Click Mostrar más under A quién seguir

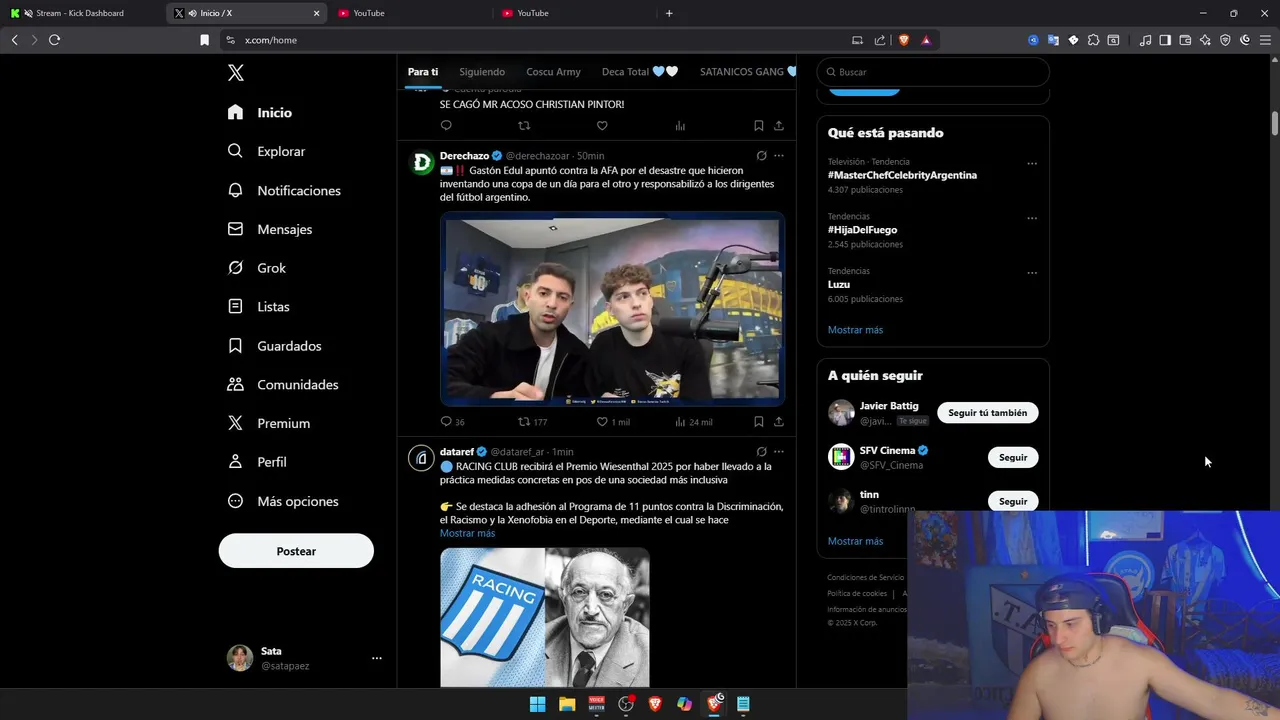[855, 541]
